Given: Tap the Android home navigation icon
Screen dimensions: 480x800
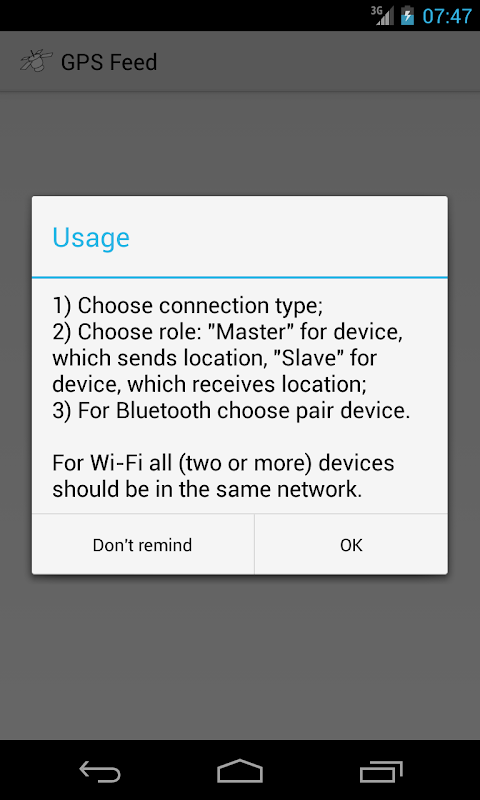Looking at the screenshot, I should (x=240, y=770).
